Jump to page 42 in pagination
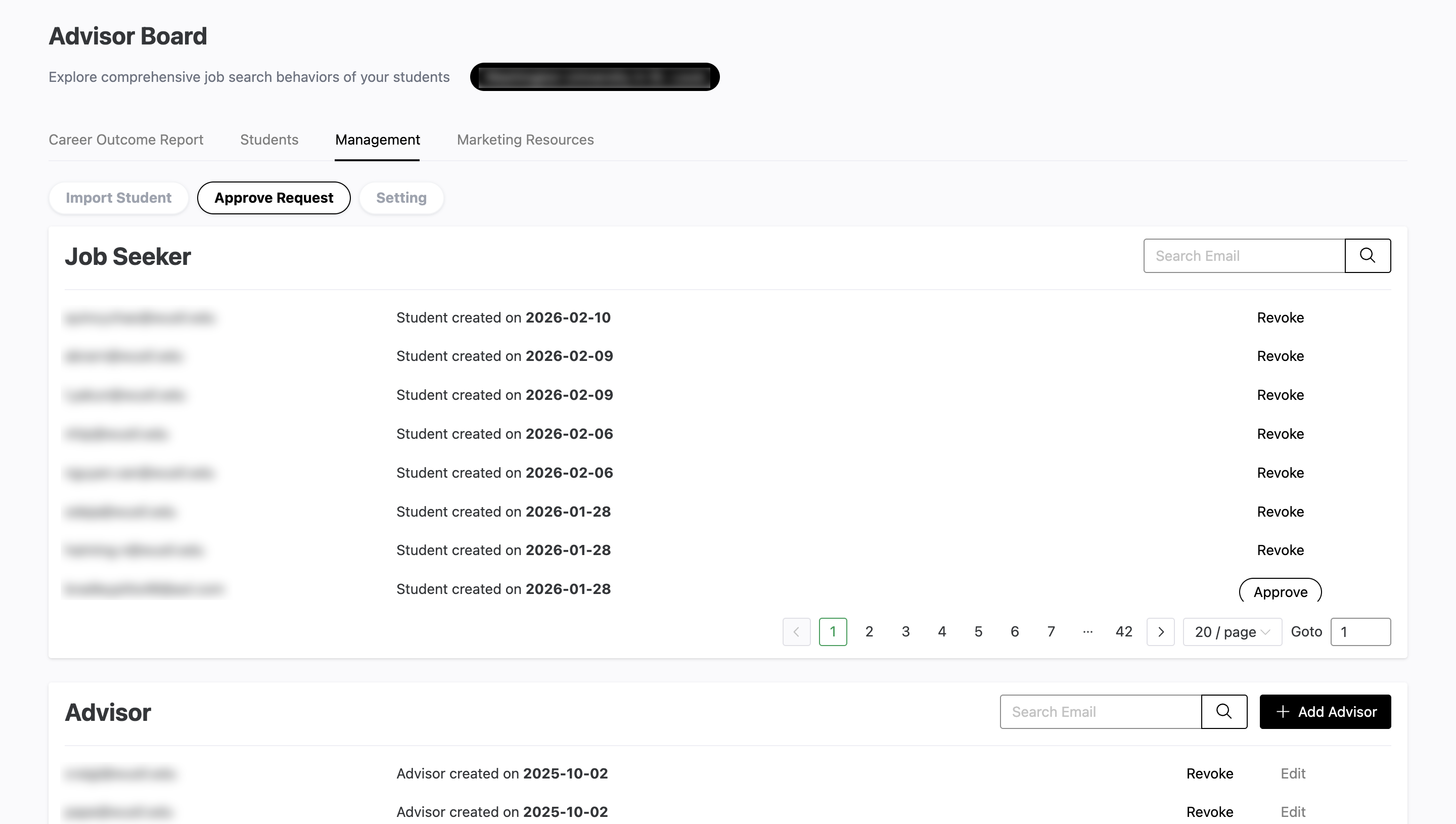The width and height of the screenshot is (1456, 824). [x=1124, y=631]
